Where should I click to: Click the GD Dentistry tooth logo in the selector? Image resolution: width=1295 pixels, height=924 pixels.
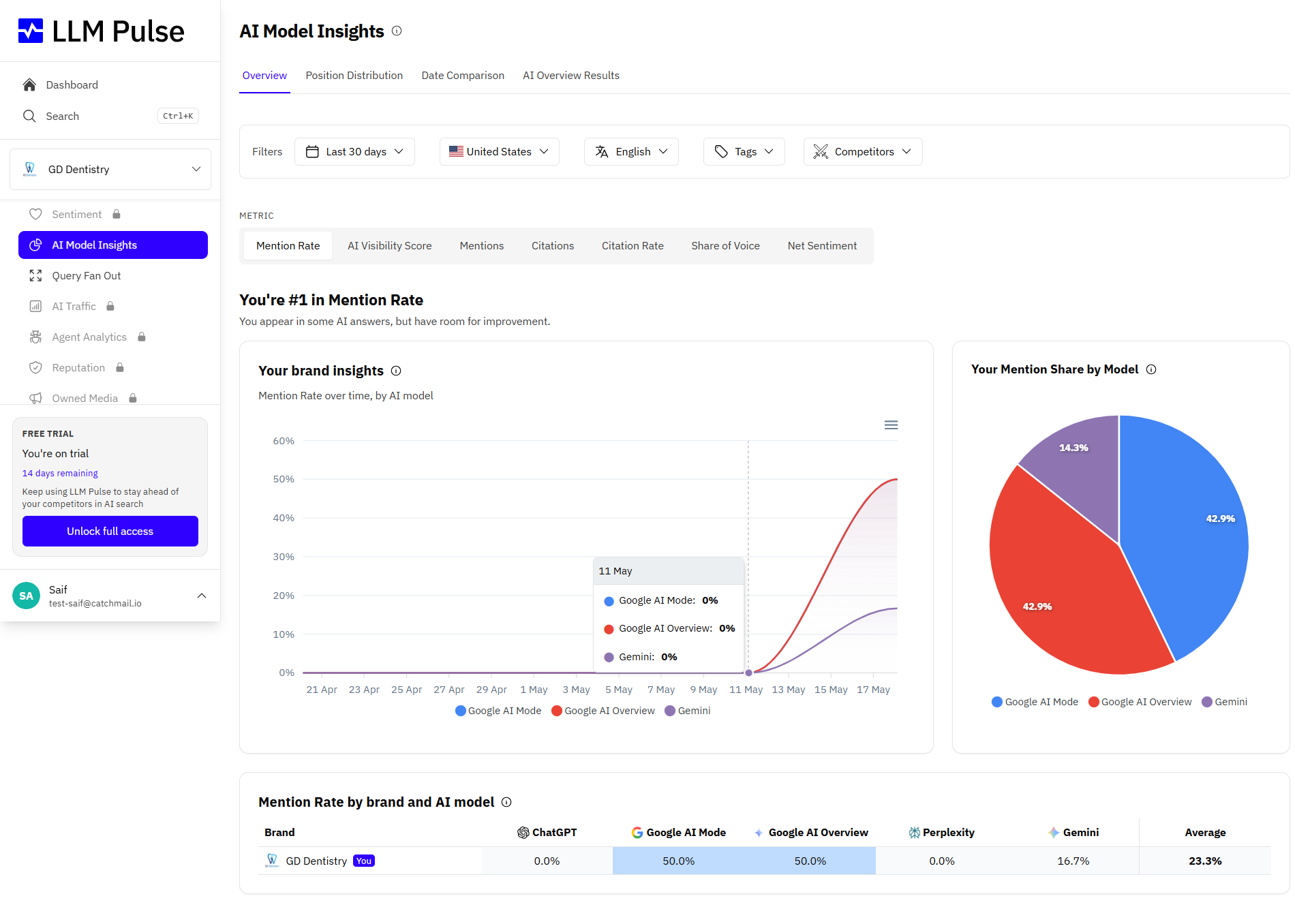click(30, 169)
